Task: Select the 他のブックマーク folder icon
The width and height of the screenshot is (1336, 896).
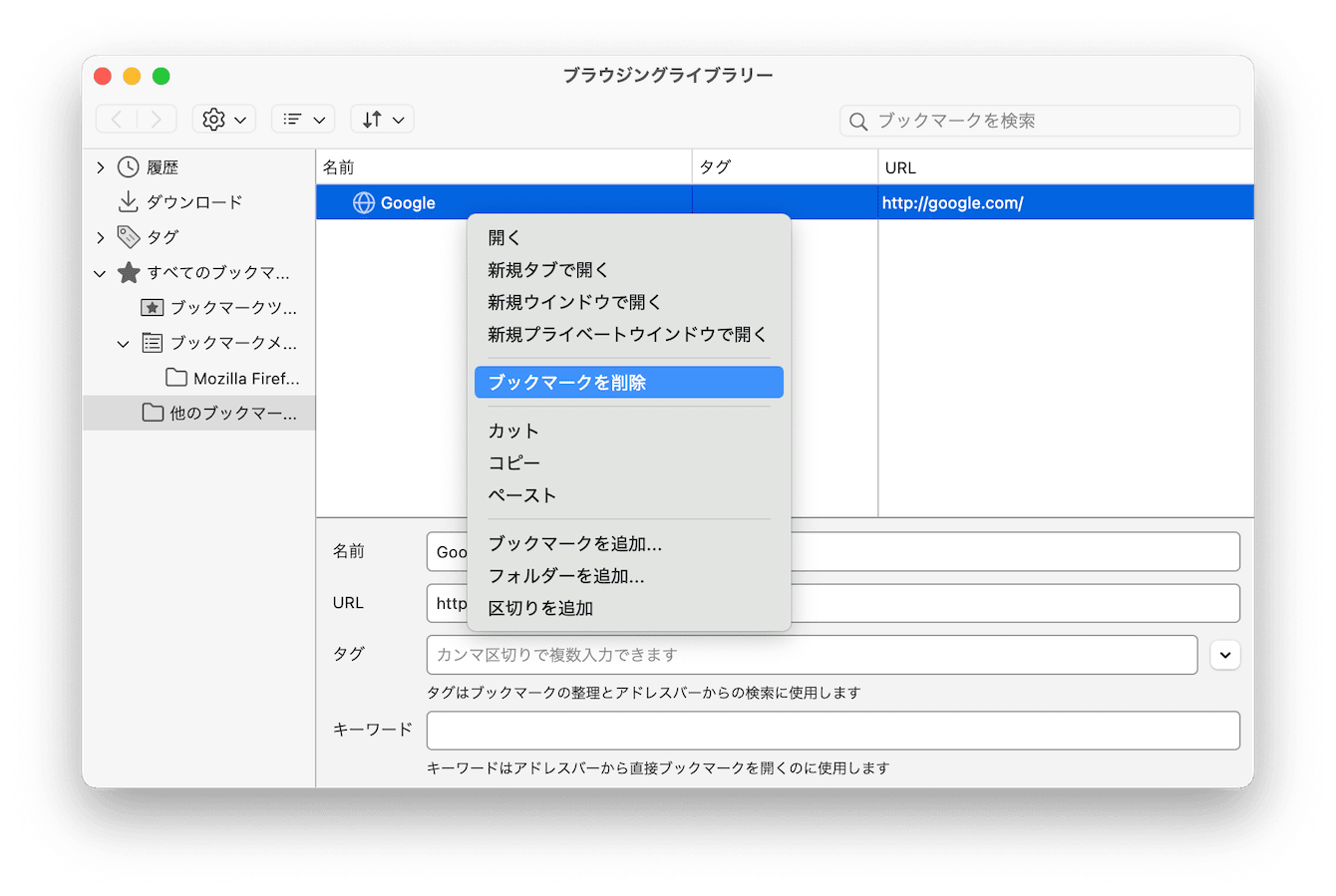Action: tap(153, 413)
